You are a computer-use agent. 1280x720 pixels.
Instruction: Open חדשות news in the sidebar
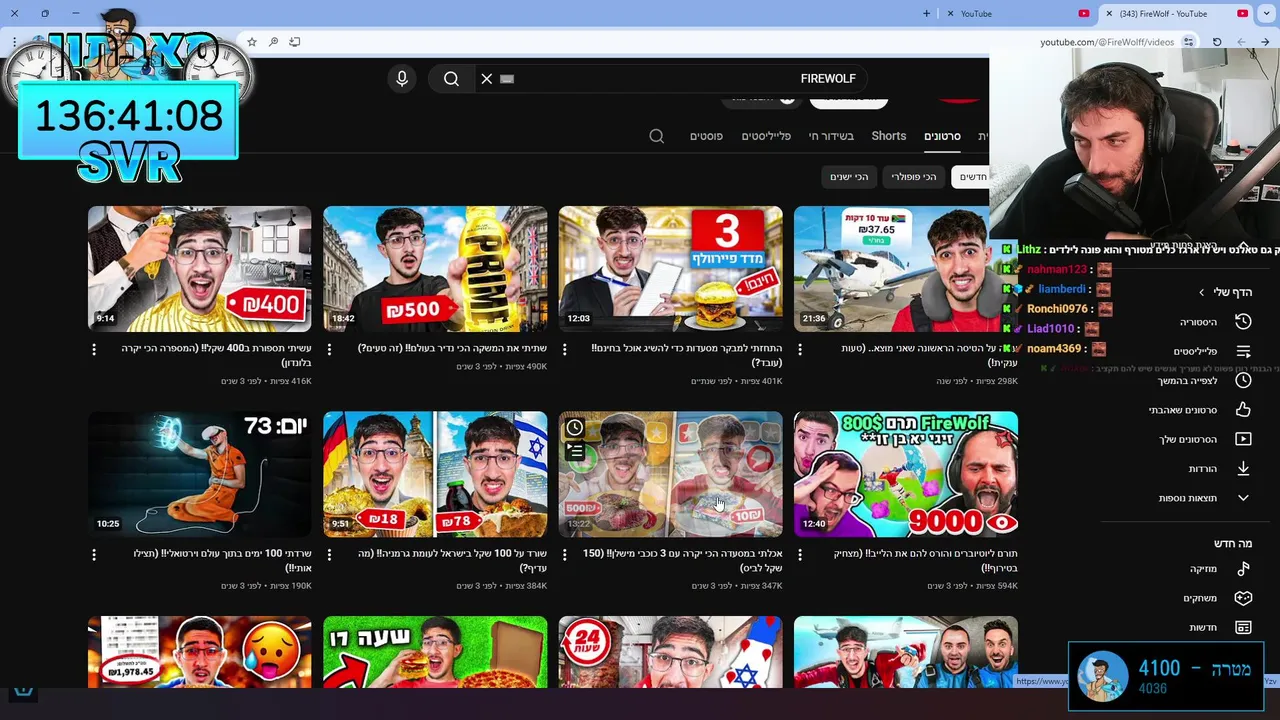click(x=1220, y=627)
